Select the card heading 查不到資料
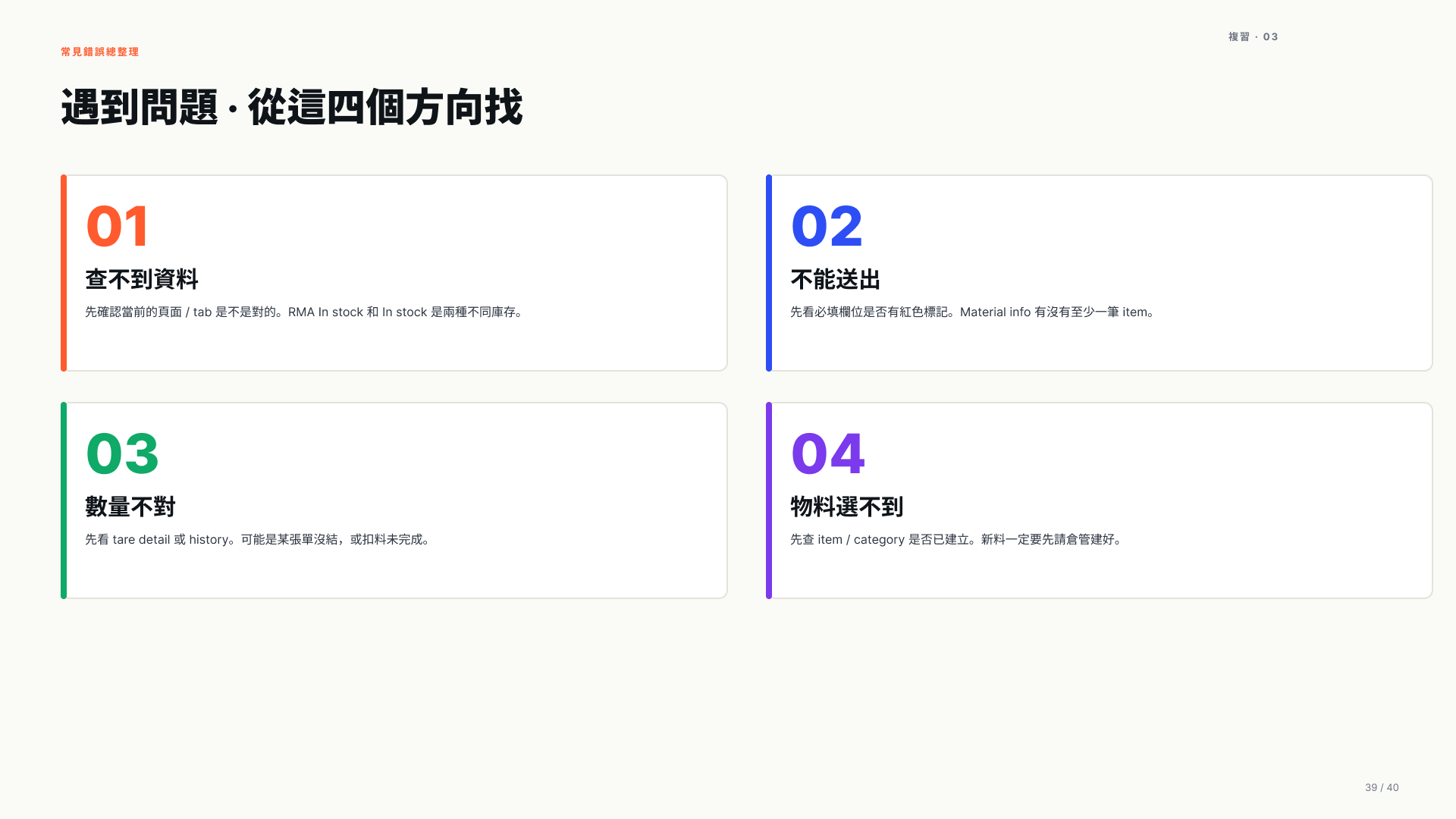Image resolution: width=1456 pixels, height=819 pixels. tap(142, 279)
